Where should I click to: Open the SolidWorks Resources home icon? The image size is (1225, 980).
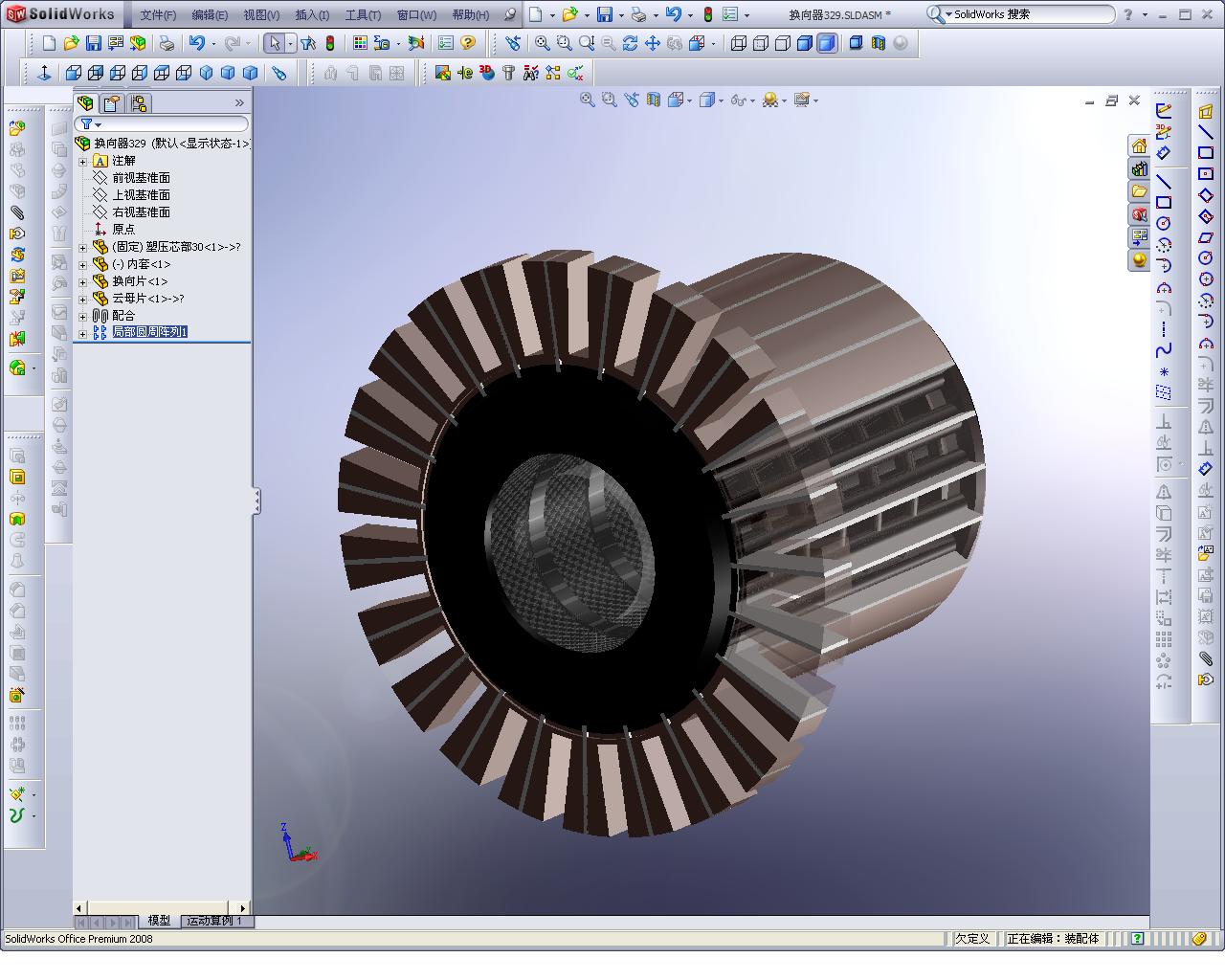(x=1139, y=145)
